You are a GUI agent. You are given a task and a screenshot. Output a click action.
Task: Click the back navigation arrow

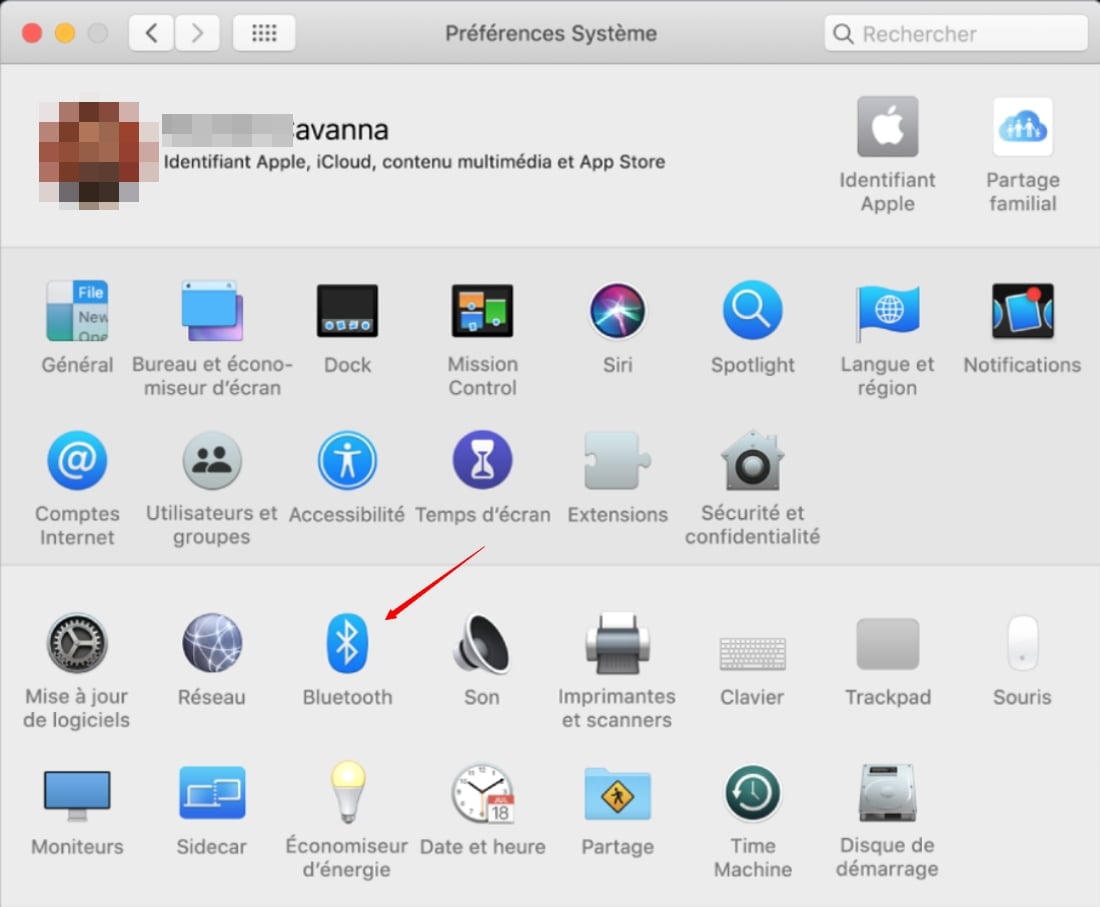(x=151, y=33)
